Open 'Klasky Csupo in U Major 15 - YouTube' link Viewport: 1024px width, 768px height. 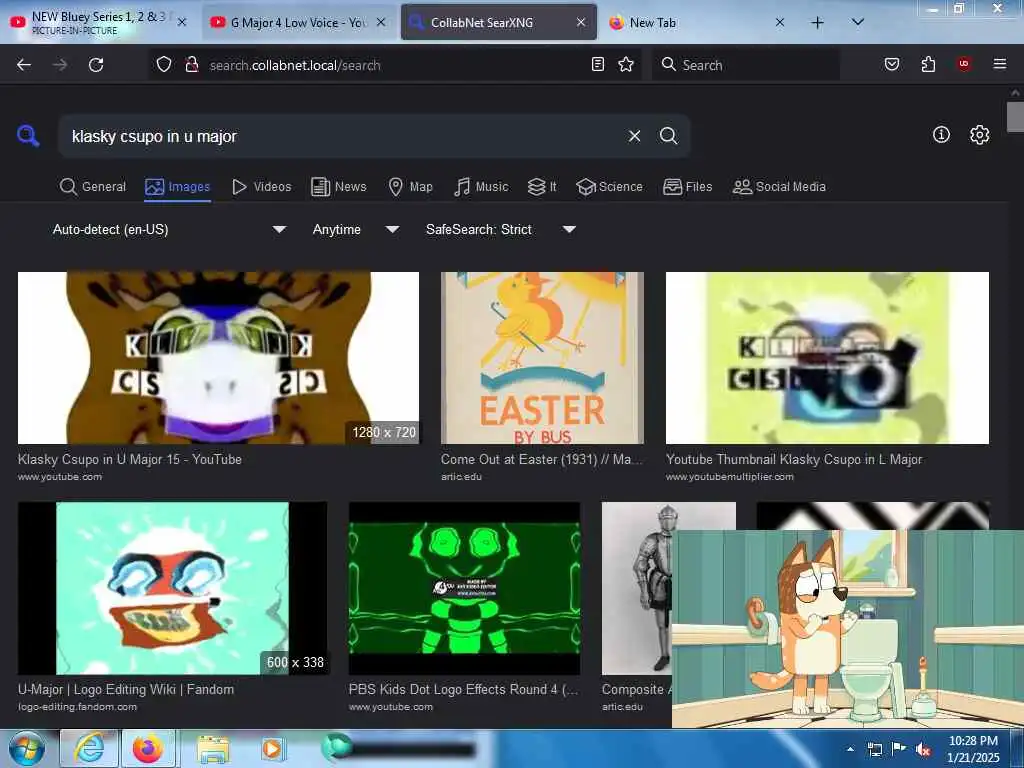click(x=129, y=459)
